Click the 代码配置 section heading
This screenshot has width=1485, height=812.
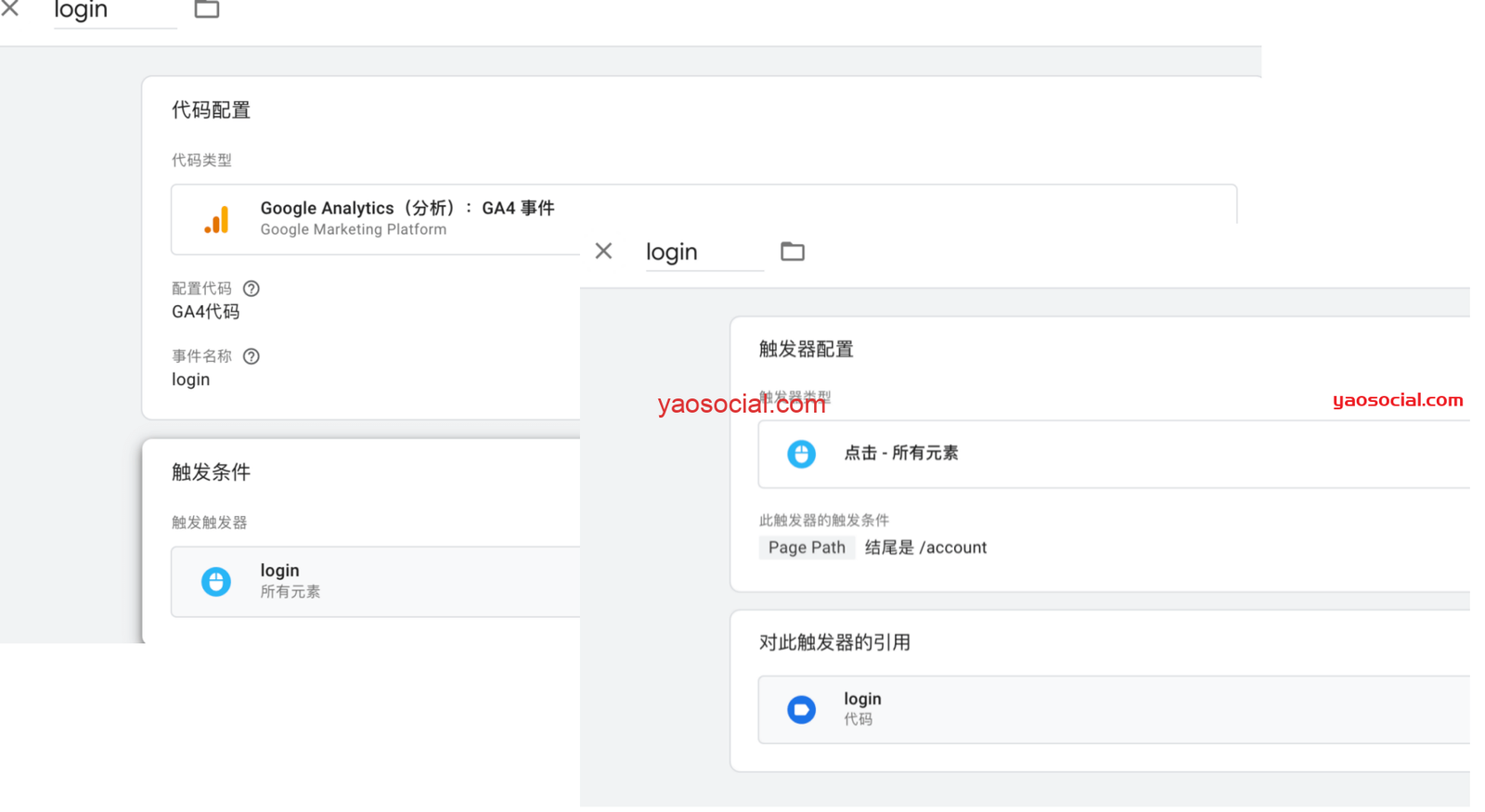(211, 110)
